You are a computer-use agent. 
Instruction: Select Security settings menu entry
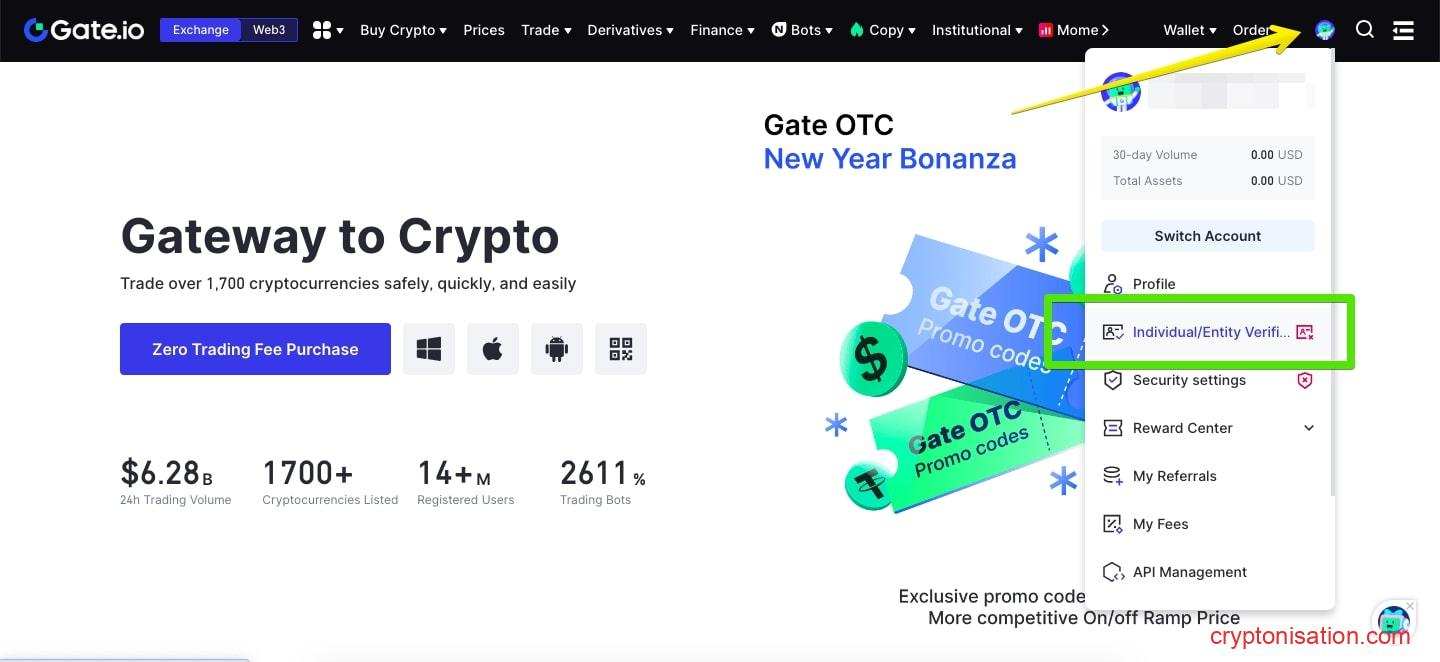[1189, 380]
